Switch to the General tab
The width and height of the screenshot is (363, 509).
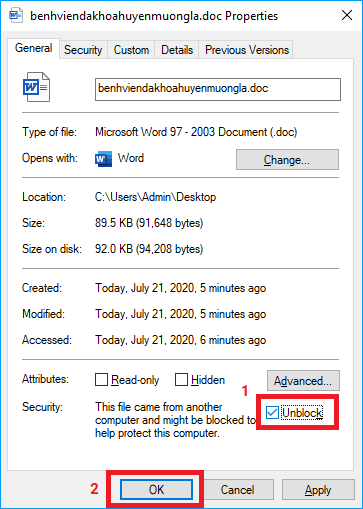(33, 48)
